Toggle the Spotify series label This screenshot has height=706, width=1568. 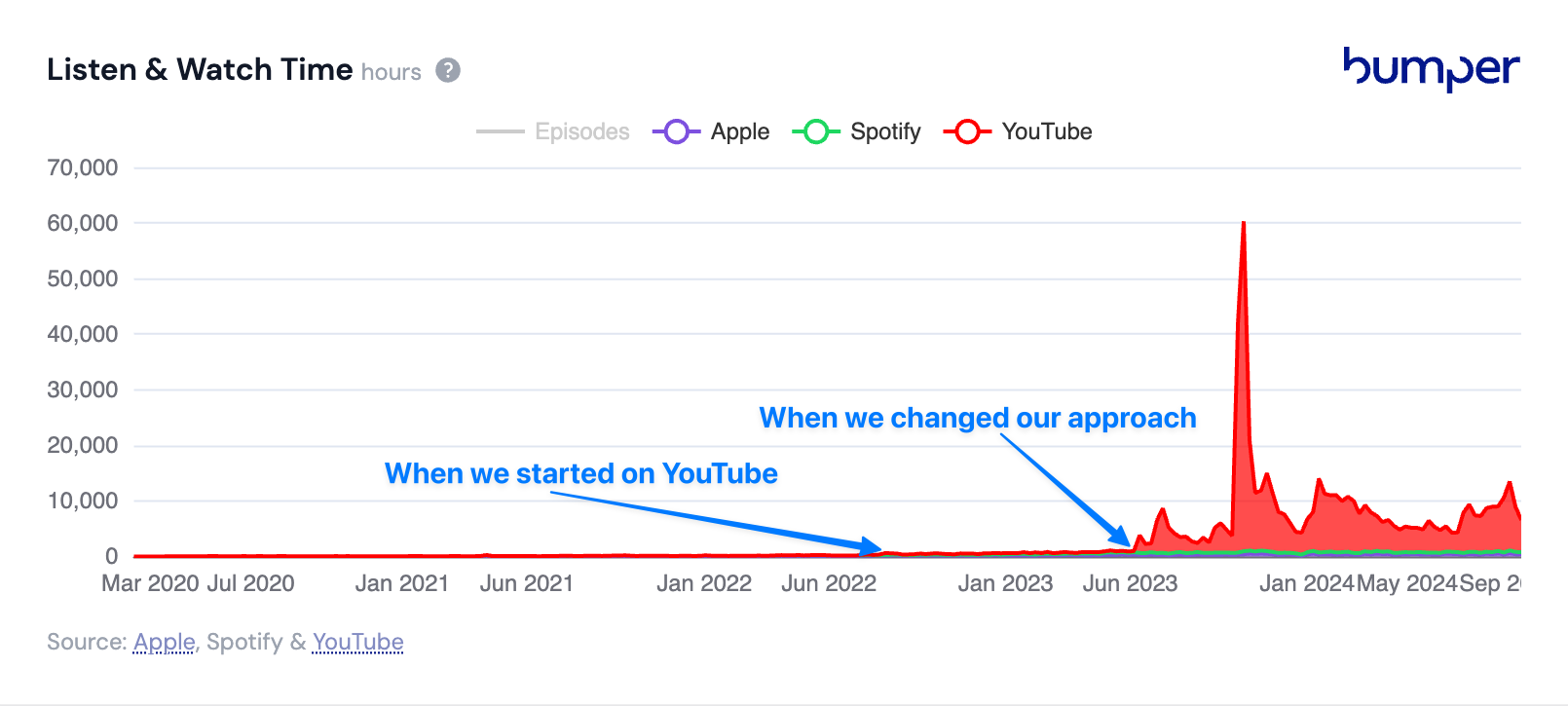tap(885, 131)
